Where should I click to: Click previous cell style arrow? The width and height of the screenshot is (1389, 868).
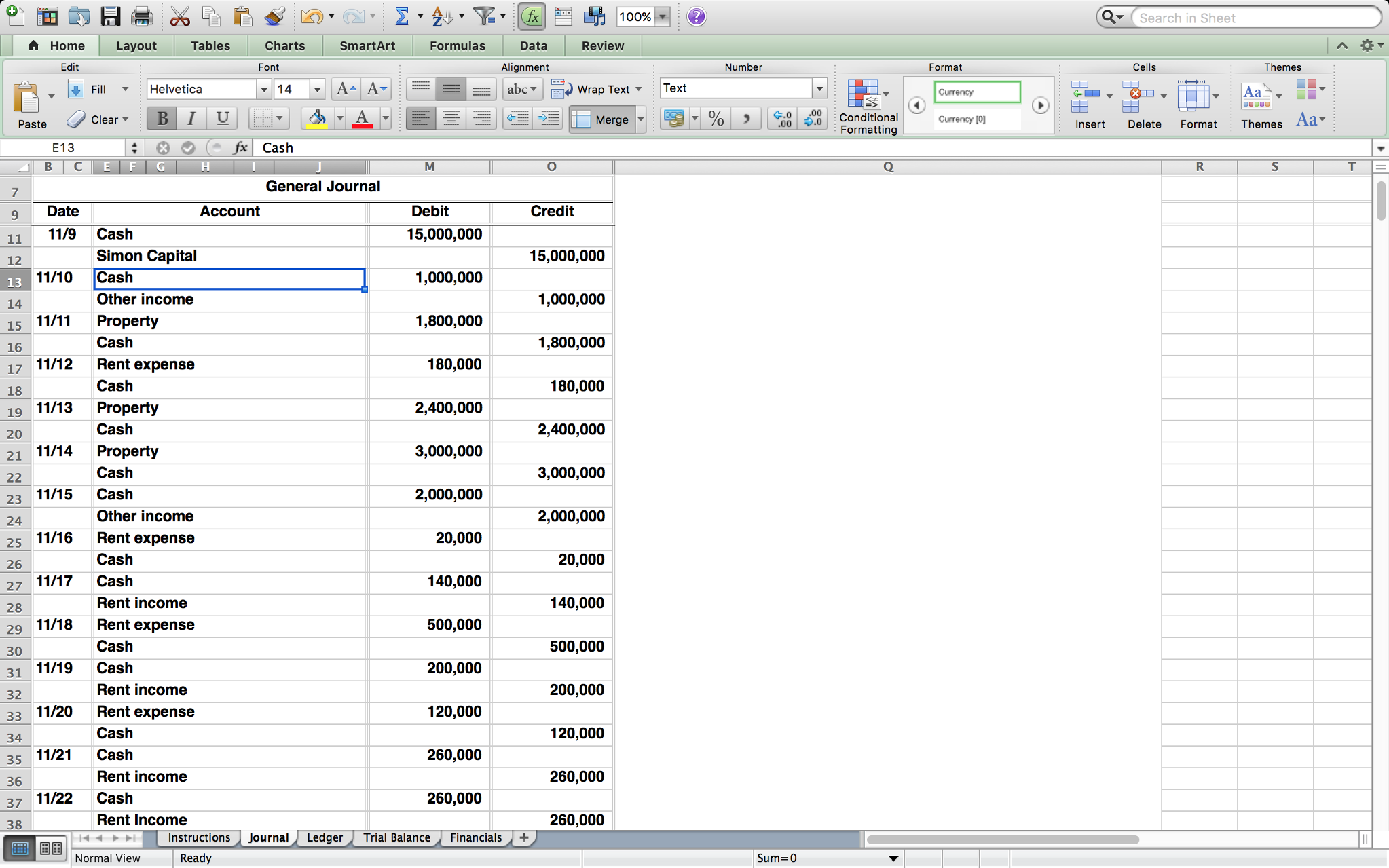coord(916,105)
